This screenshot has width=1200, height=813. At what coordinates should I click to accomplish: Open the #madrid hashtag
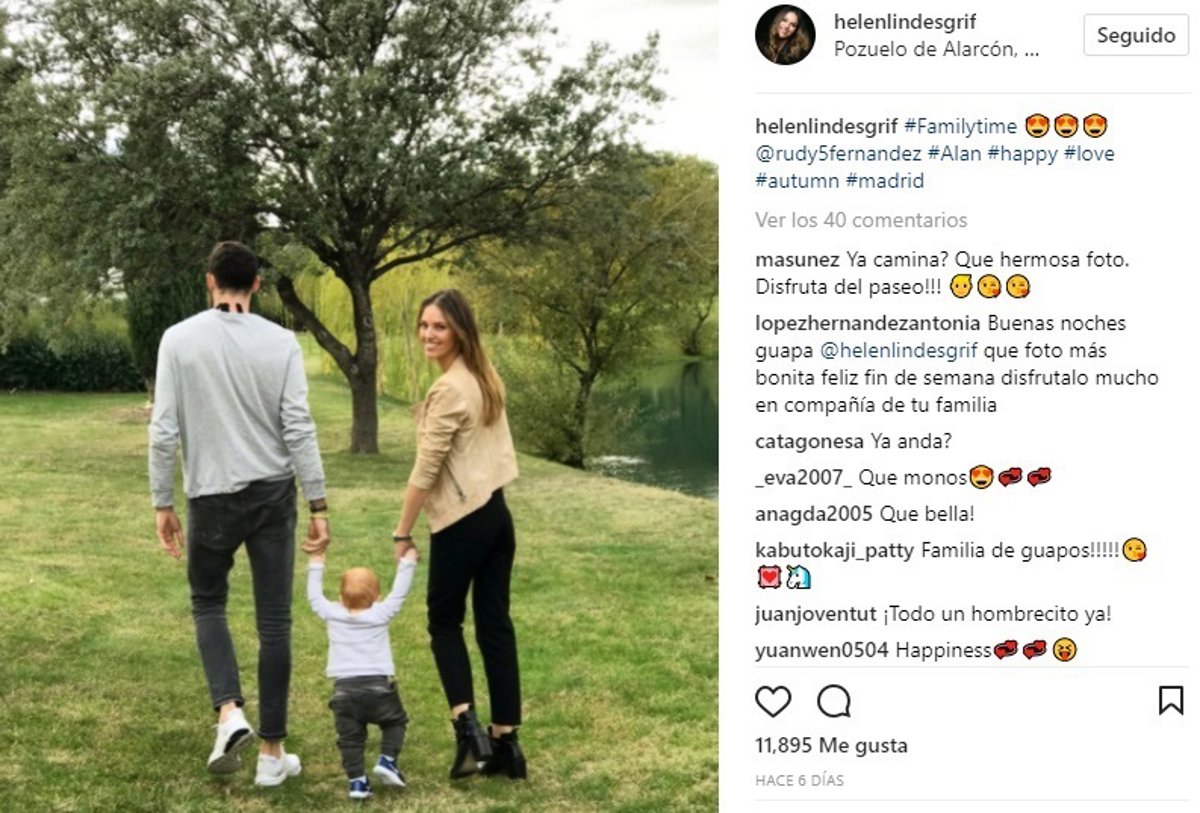click(885, 181)
